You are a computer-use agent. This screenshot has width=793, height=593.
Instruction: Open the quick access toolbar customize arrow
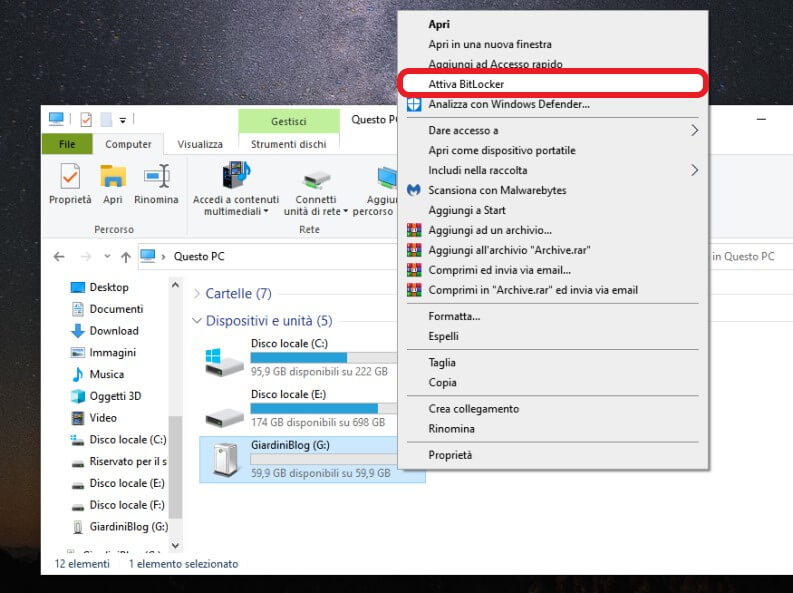point(122,120)
